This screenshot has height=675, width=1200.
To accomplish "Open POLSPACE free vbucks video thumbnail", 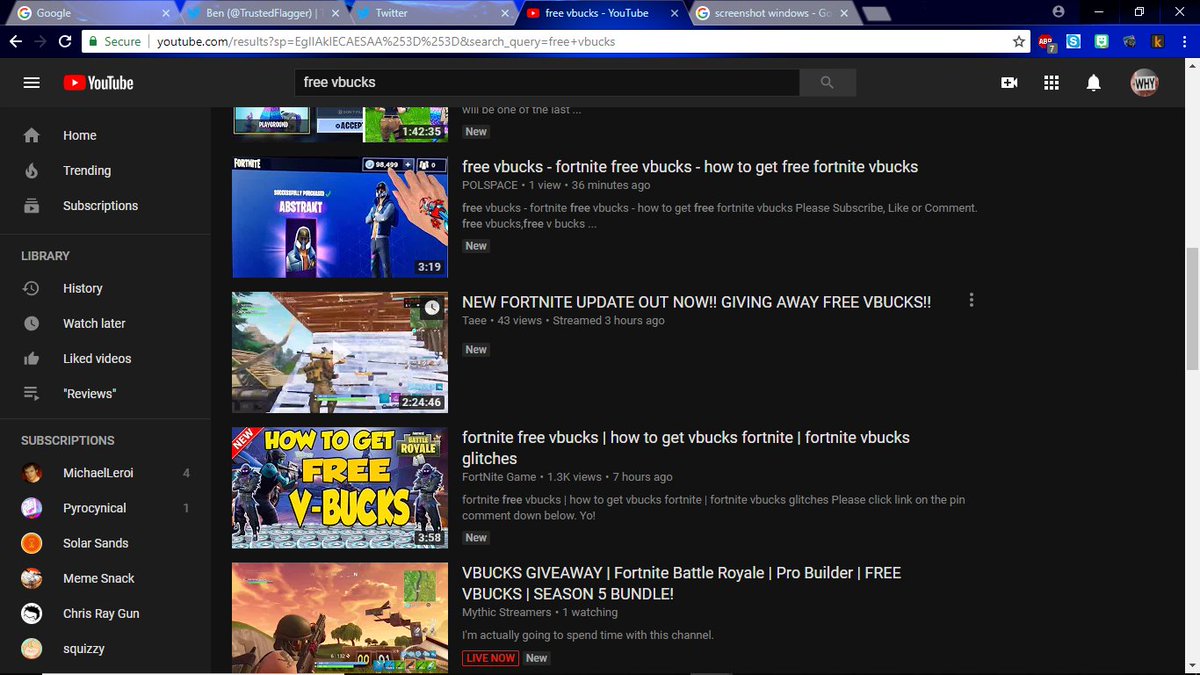I will 340,217.
